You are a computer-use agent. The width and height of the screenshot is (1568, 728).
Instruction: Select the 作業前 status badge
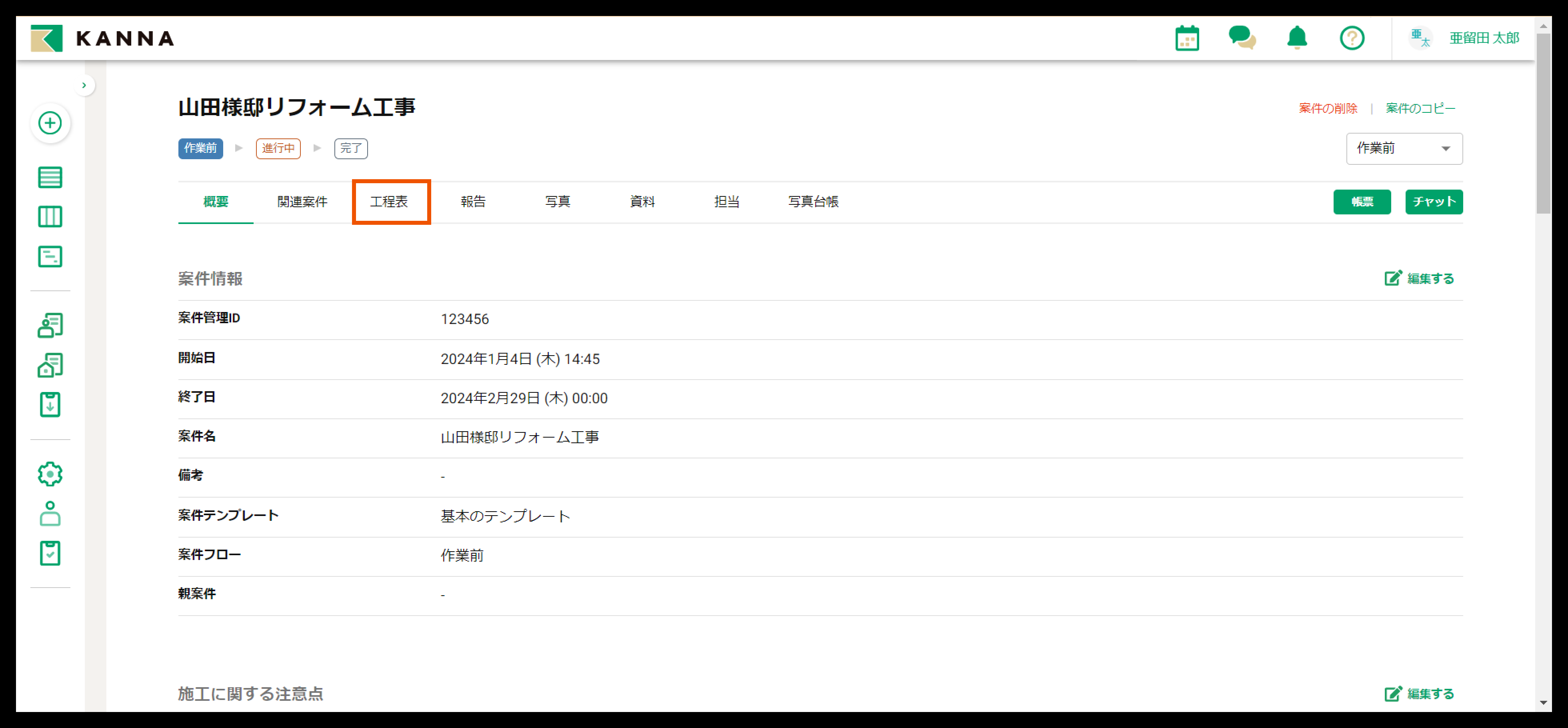coord(200,148)
